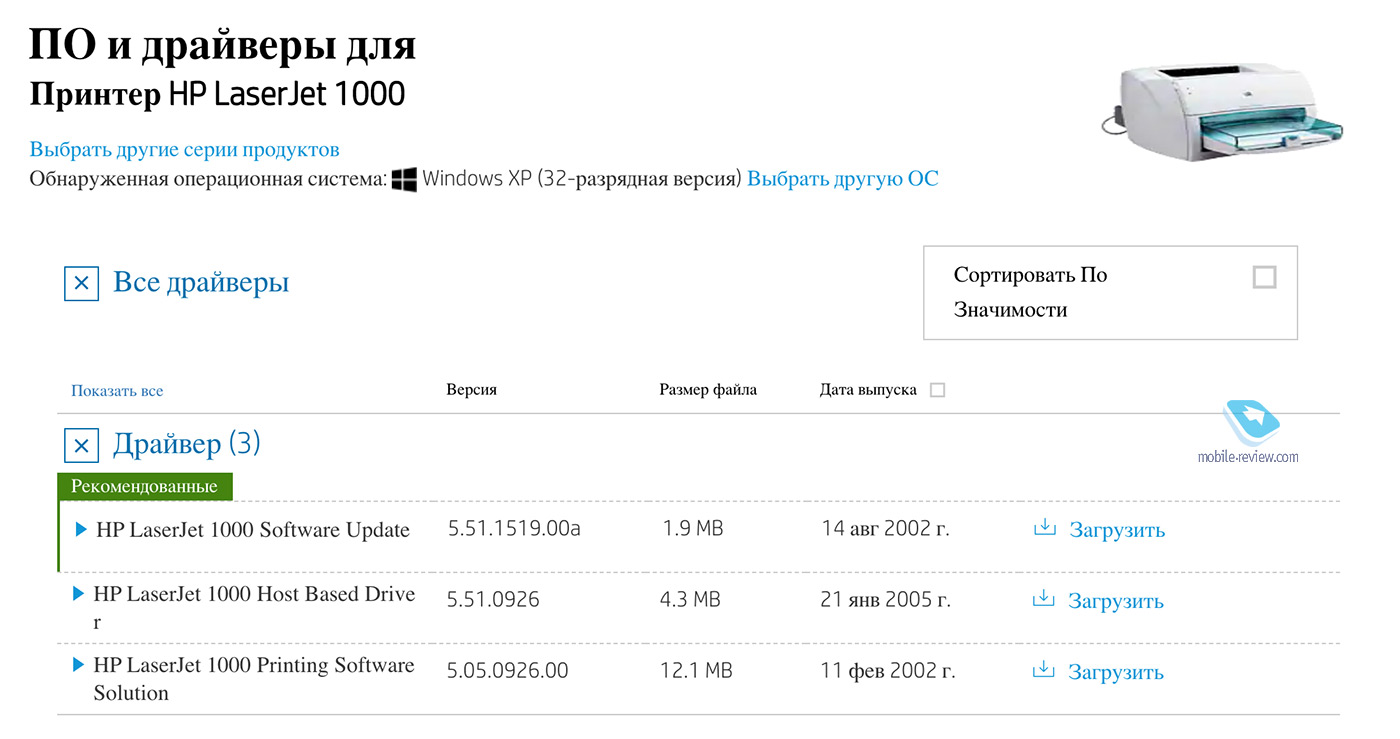
Task: Click 'Windows XP (32-разрядная версия)' text
Action: 582,180
